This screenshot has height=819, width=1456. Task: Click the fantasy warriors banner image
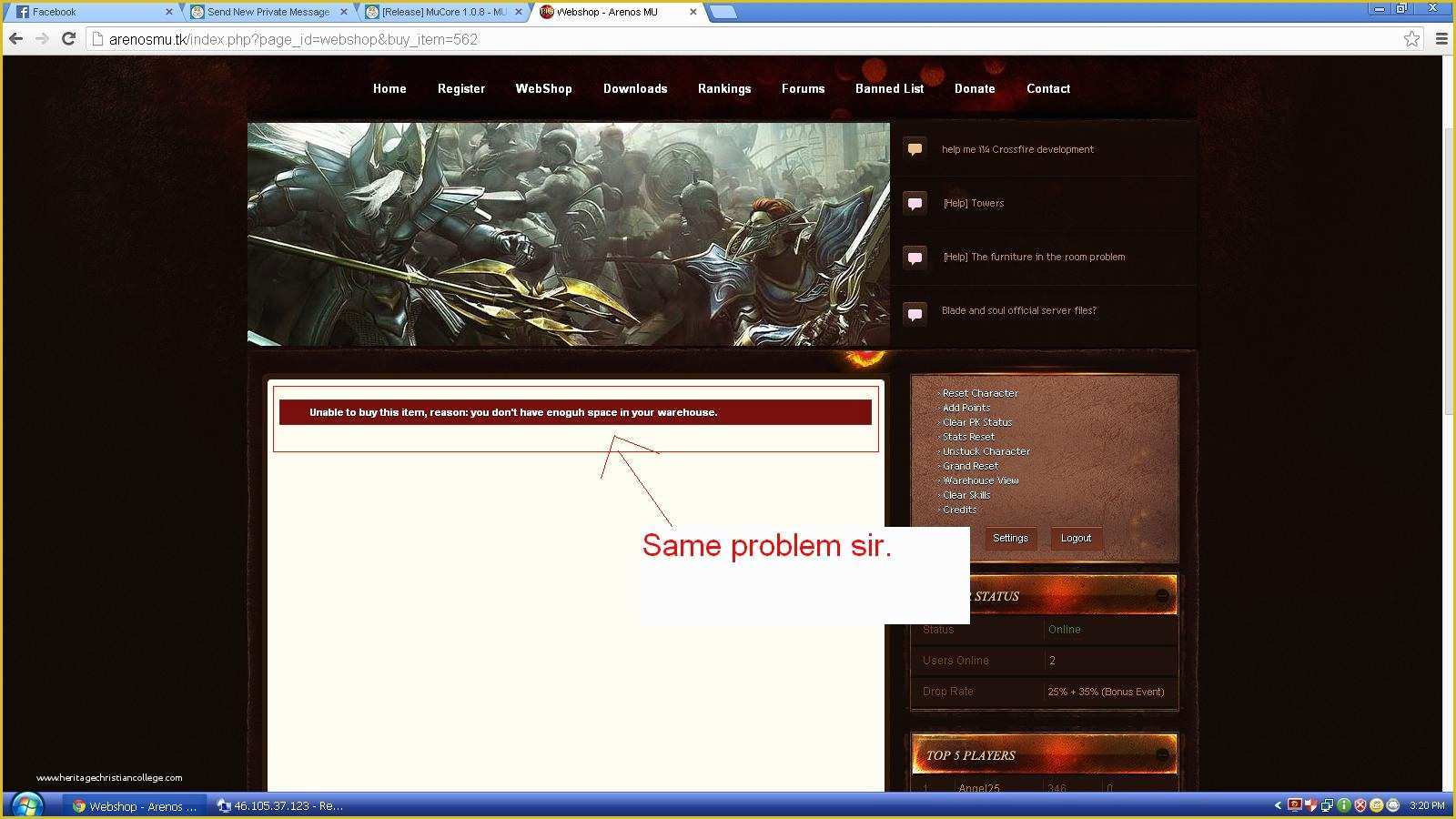click(569, 234)
